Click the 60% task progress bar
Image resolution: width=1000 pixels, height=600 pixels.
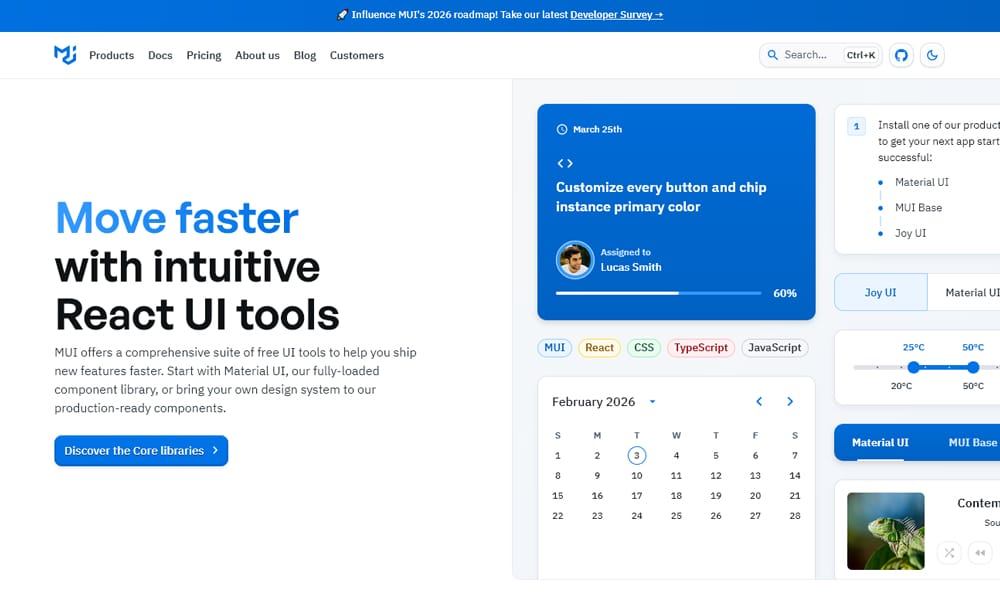[659, 293]
